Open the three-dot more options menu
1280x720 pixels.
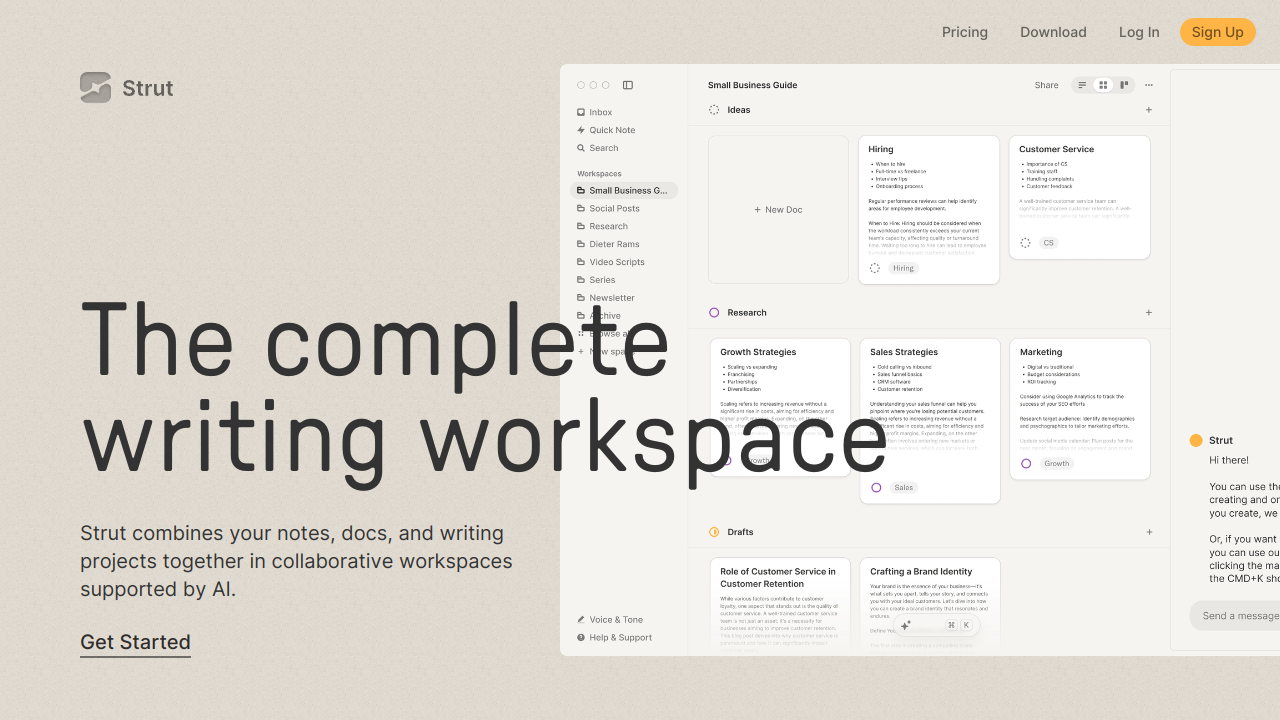tap(1149, 85)
